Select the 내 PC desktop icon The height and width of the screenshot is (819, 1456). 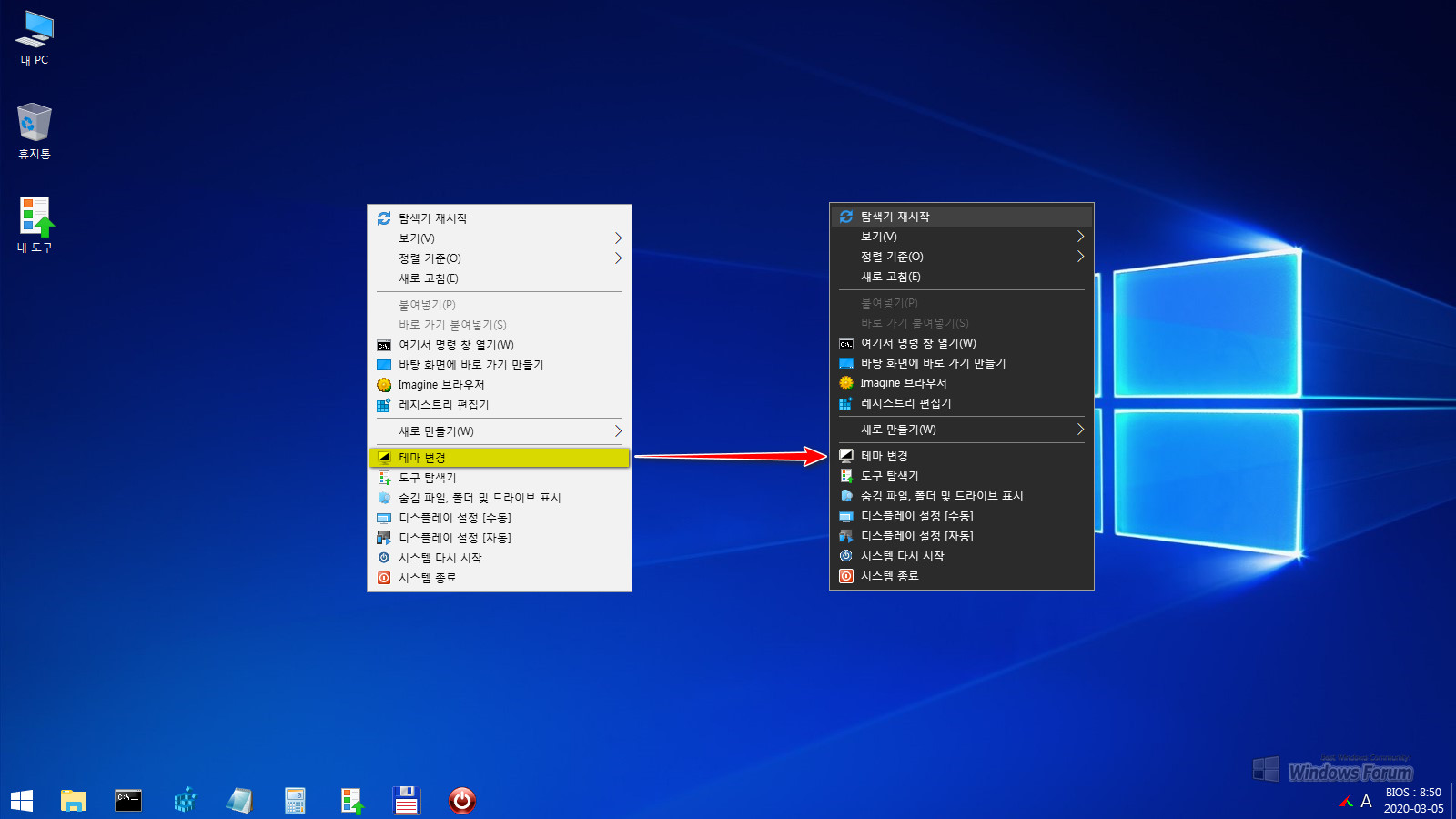click(x=35, y=38)
